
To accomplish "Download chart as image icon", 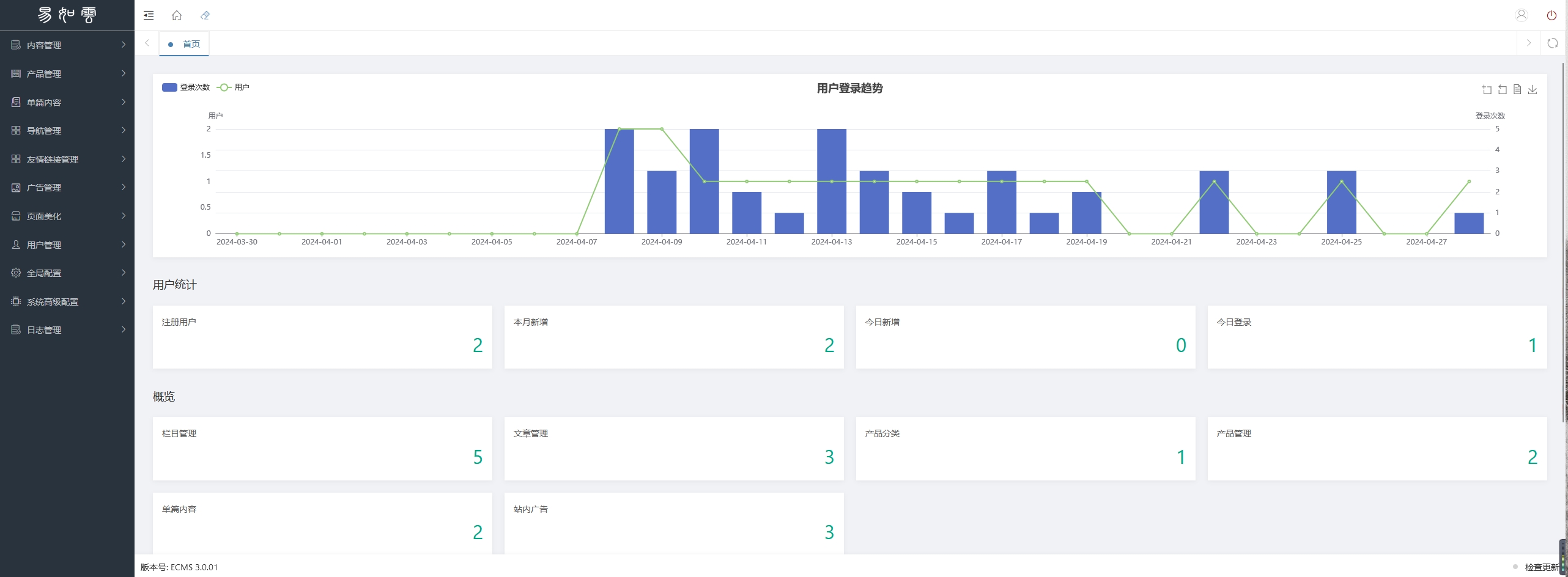I will tap(1533, 90).
